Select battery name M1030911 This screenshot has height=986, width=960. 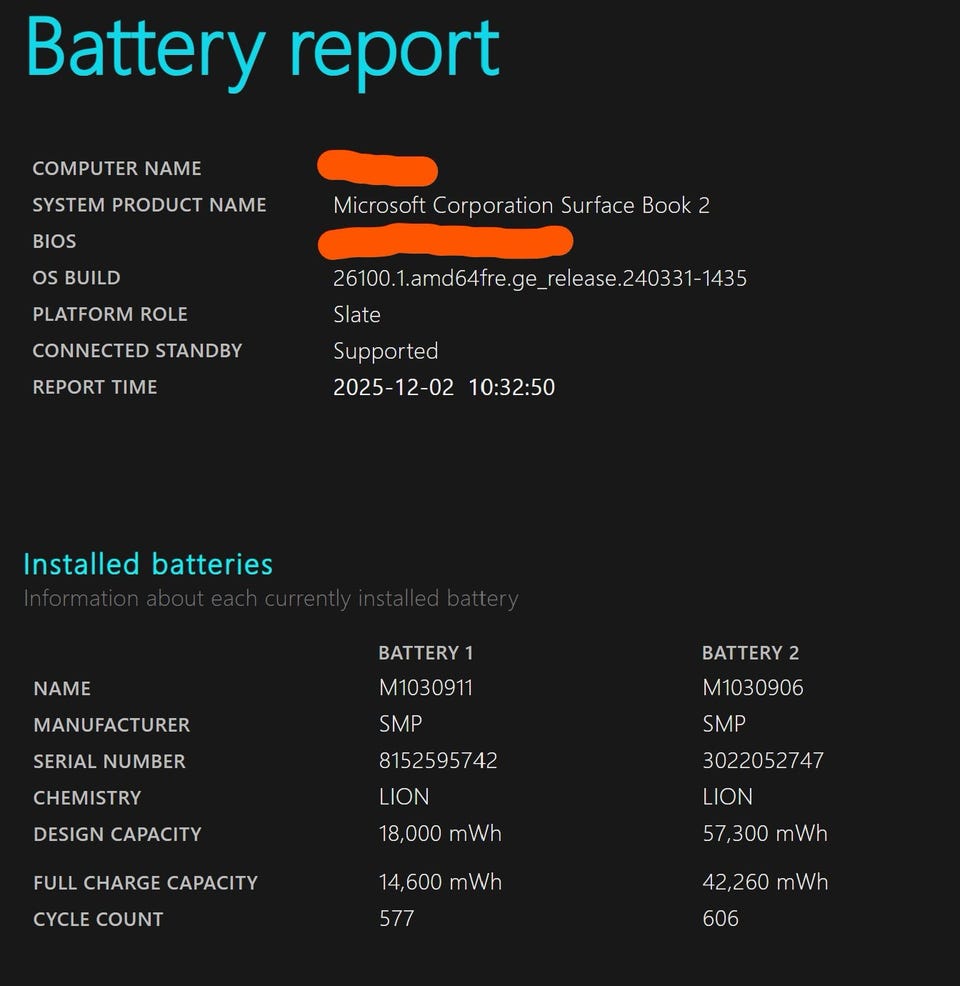(426, 688)
